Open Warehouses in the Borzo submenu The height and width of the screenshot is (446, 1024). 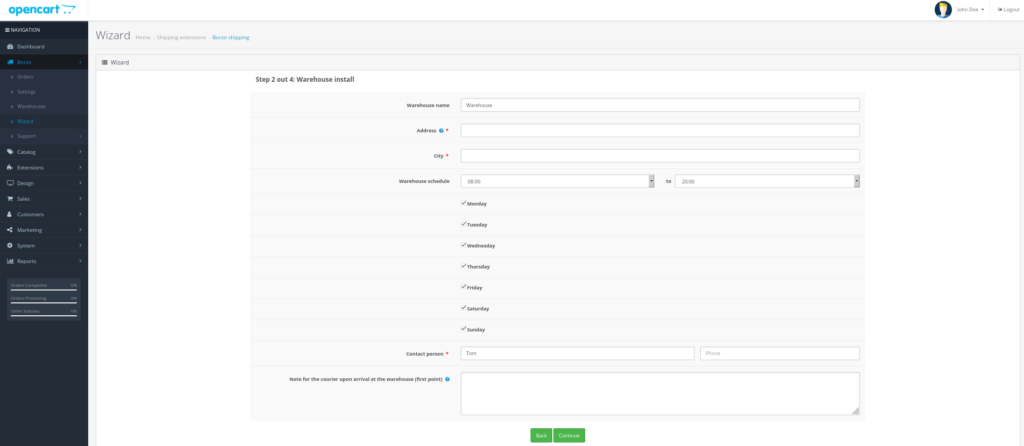point(32,106)
